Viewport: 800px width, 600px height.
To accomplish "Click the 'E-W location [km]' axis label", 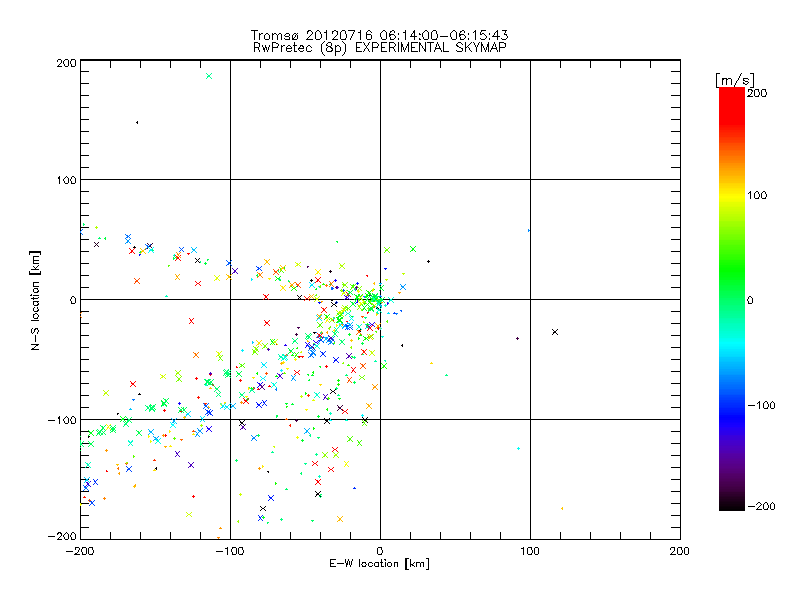I will [x=379, y=564].
